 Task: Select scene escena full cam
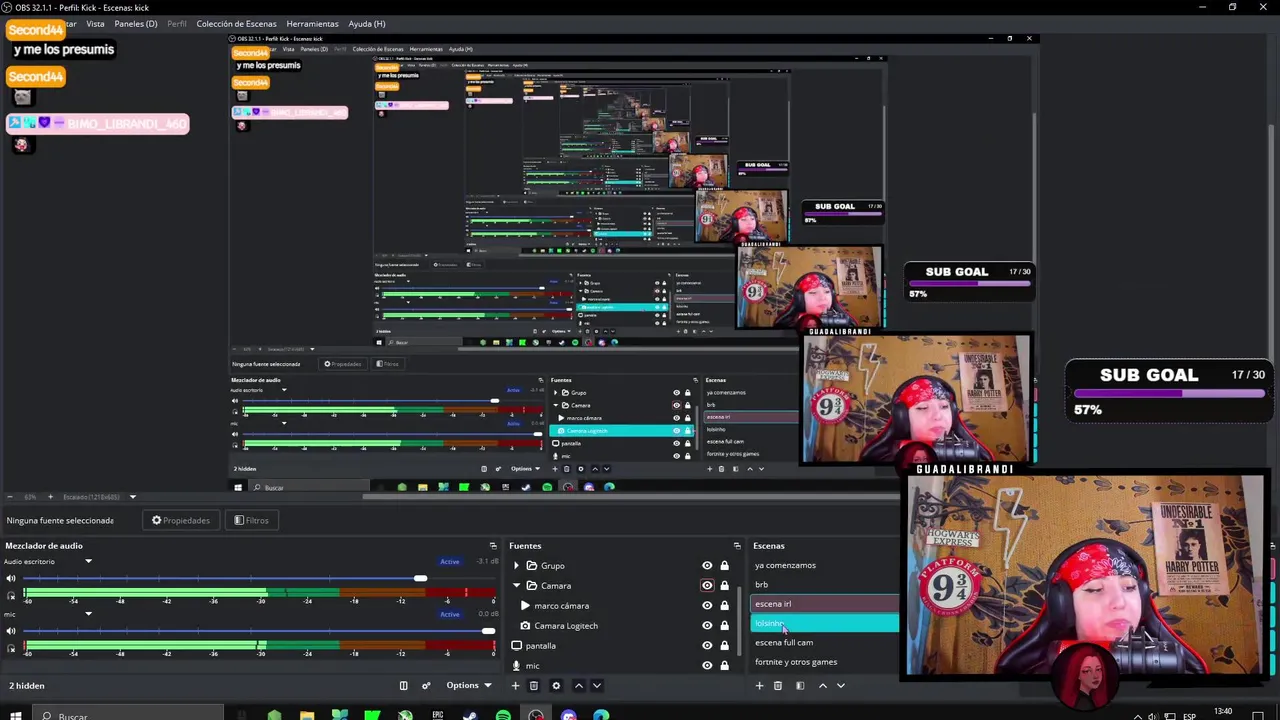tap(784, 643)
